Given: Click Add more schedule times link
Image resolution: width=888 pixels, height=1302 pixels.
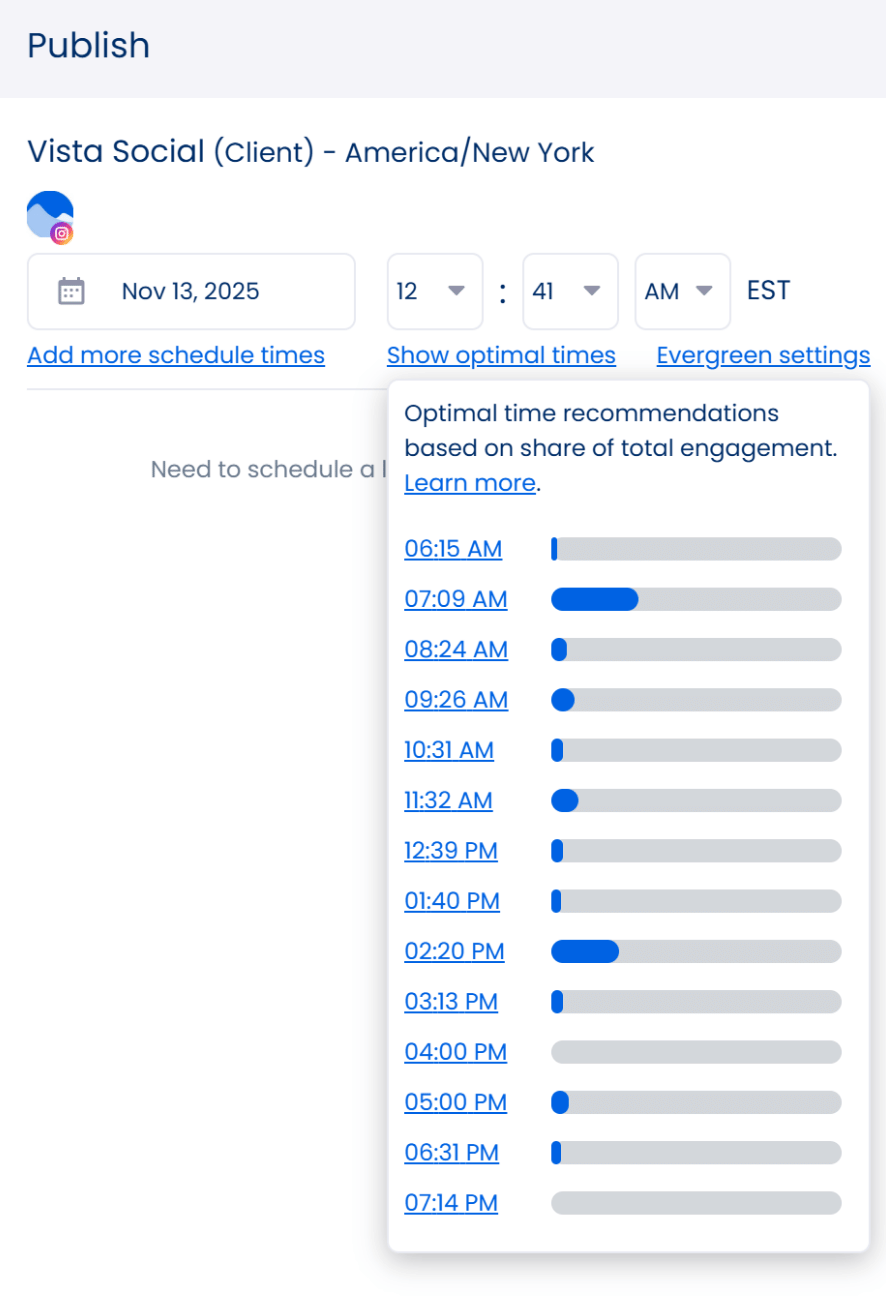Looking at the screenshot, I should pyautogui.click(x=176, y=355).
